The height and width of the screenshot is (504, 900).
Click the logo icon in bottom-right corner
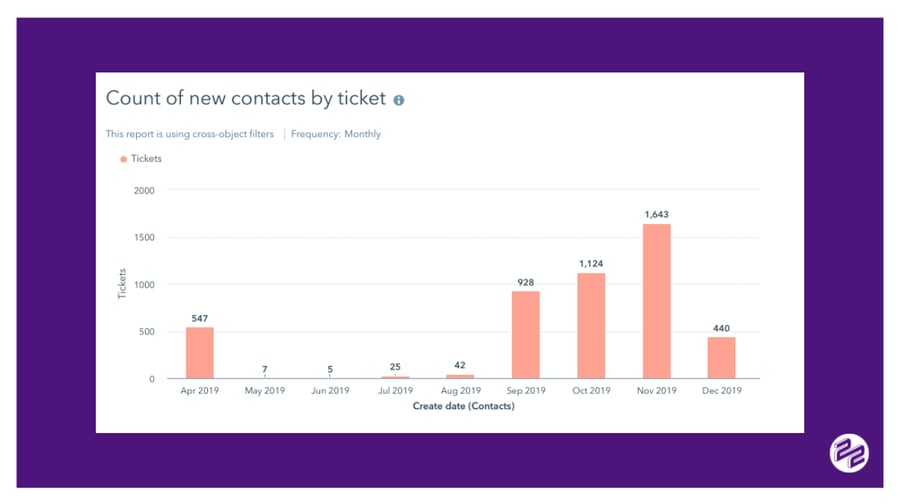pos(849,453)
